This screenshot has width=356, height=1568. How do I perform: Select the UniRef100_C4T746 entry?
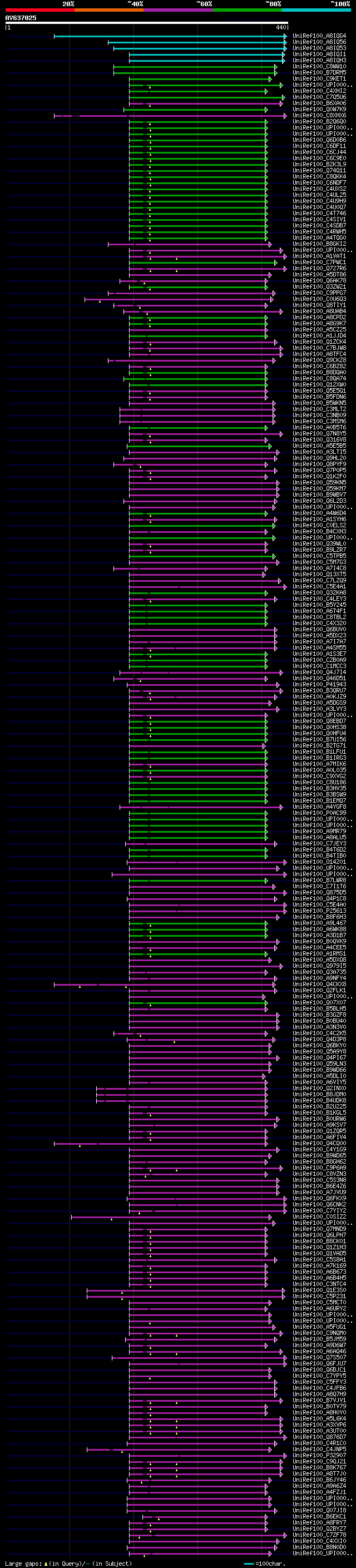point(319,213)
